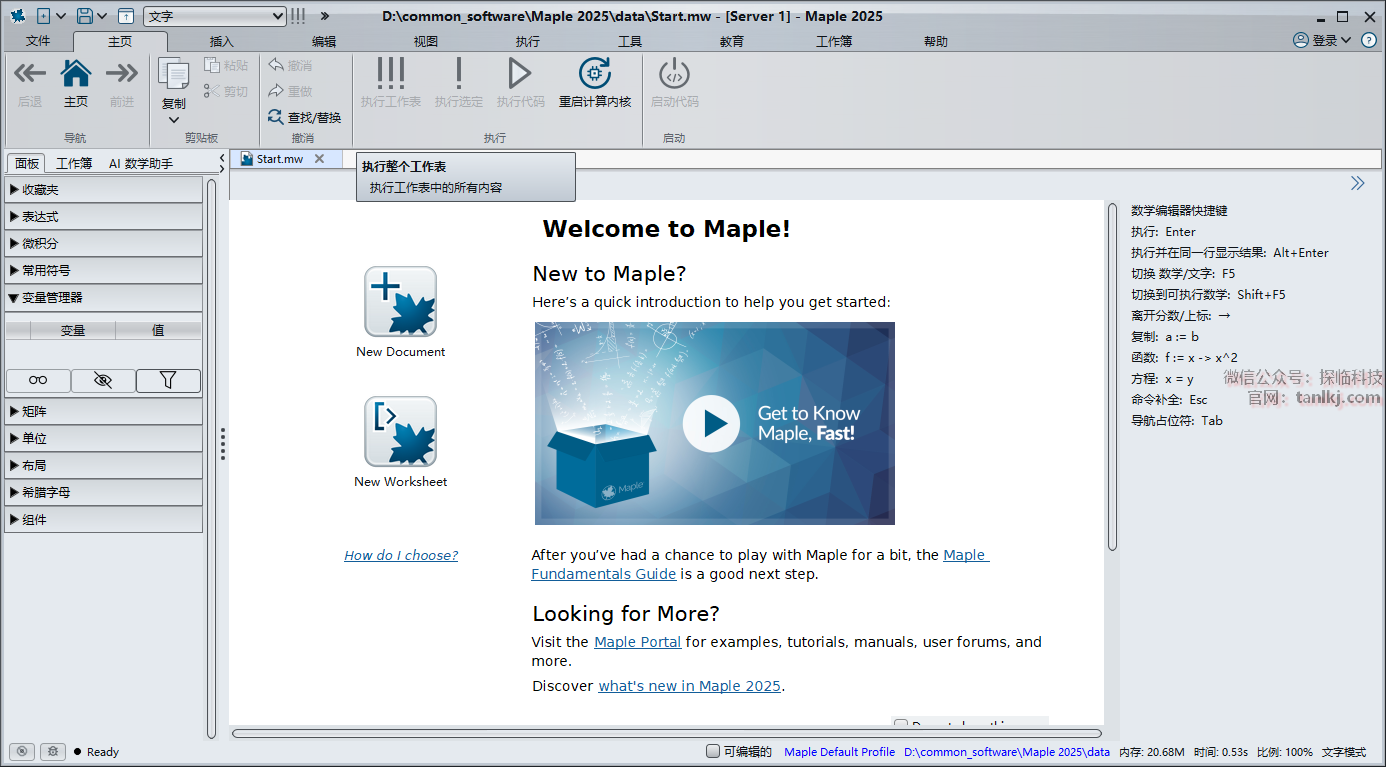Click the filter funnel icon in variable manager
This screenshot has height=767, width=1386.
[x=168, y=380]
